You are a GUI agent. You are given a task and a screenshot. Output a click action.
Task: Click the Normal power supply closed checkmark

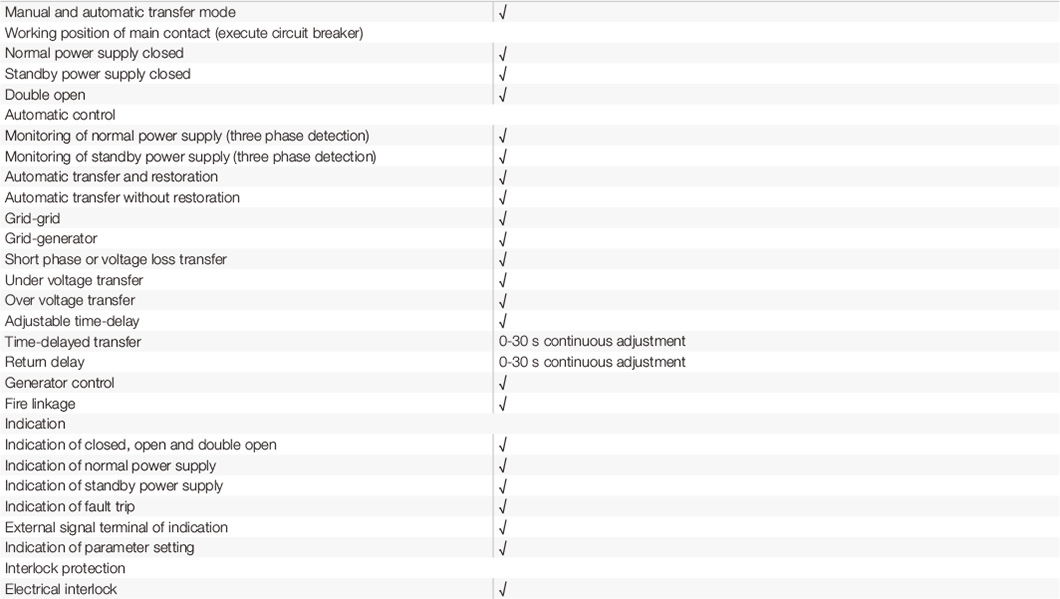tap(503, 54)
